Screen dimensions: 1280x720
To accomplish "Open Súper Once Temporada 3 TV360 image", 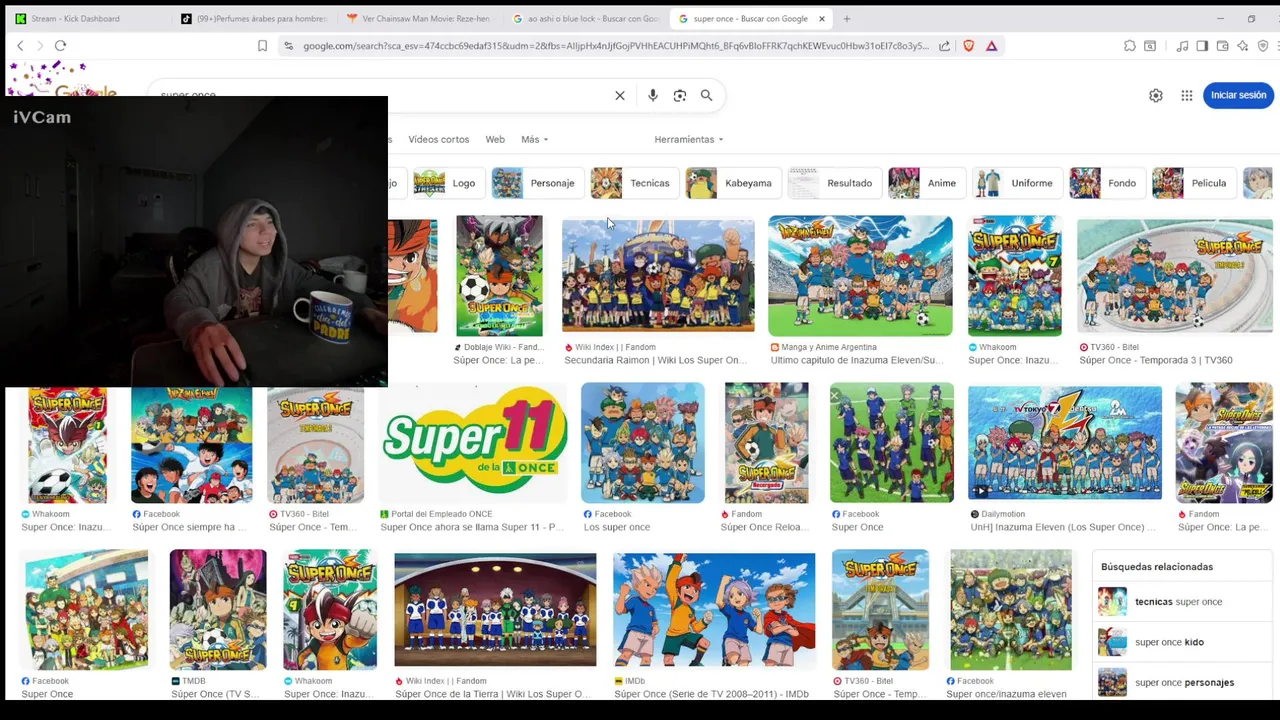I will point(1174,275).
